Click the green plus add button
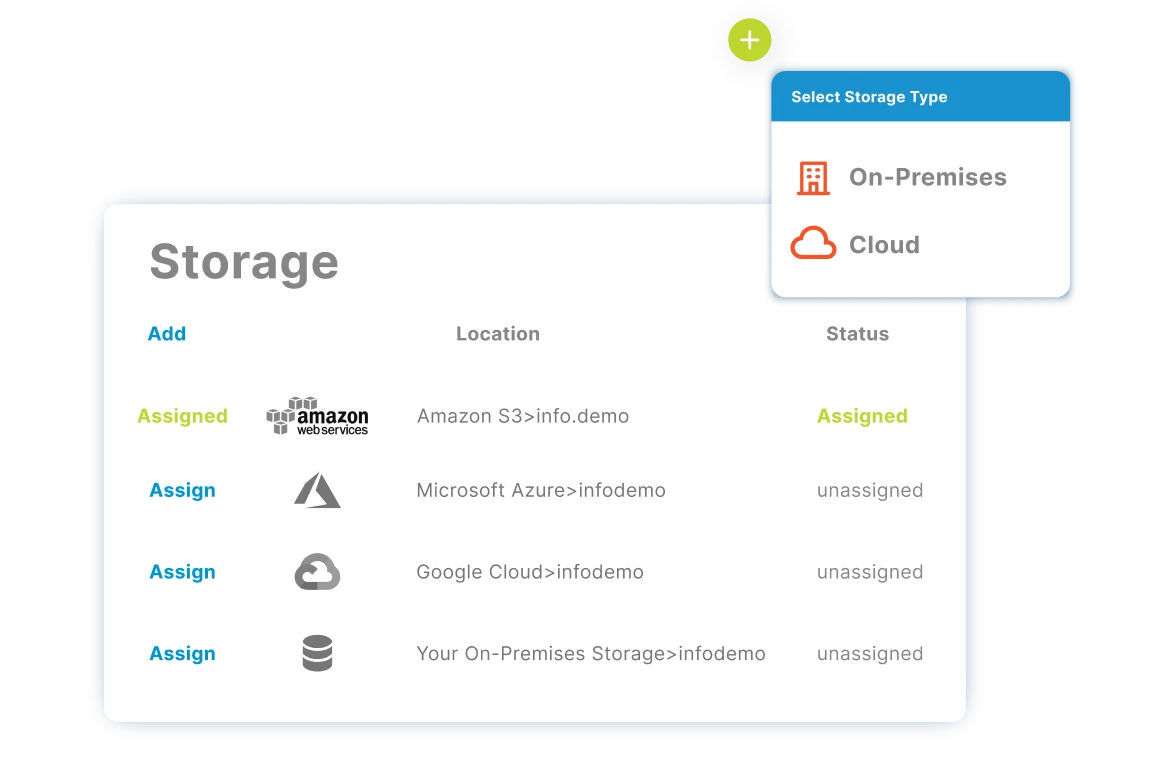Screen dimensions: 1152x768 749,41
